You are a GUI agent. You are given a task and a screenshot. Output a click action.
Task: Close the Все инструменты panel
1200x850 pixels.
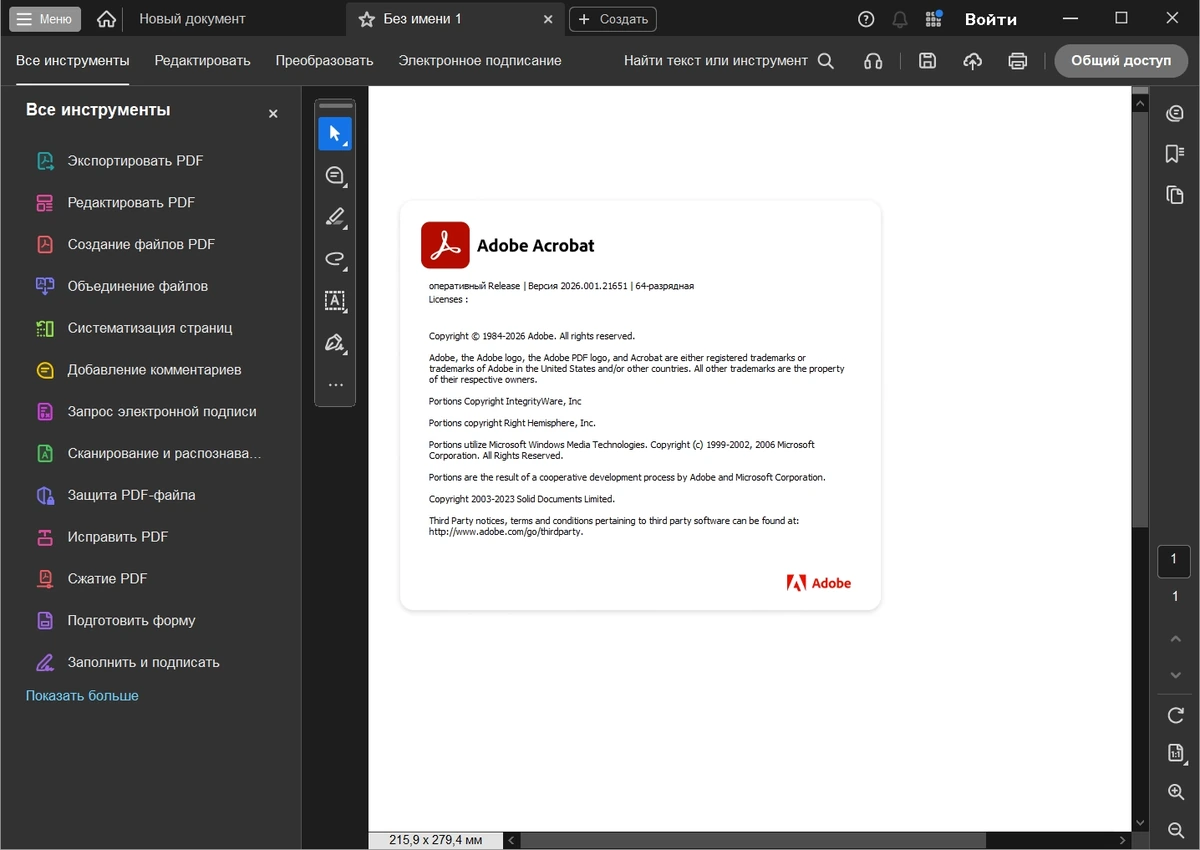point(273,114)
